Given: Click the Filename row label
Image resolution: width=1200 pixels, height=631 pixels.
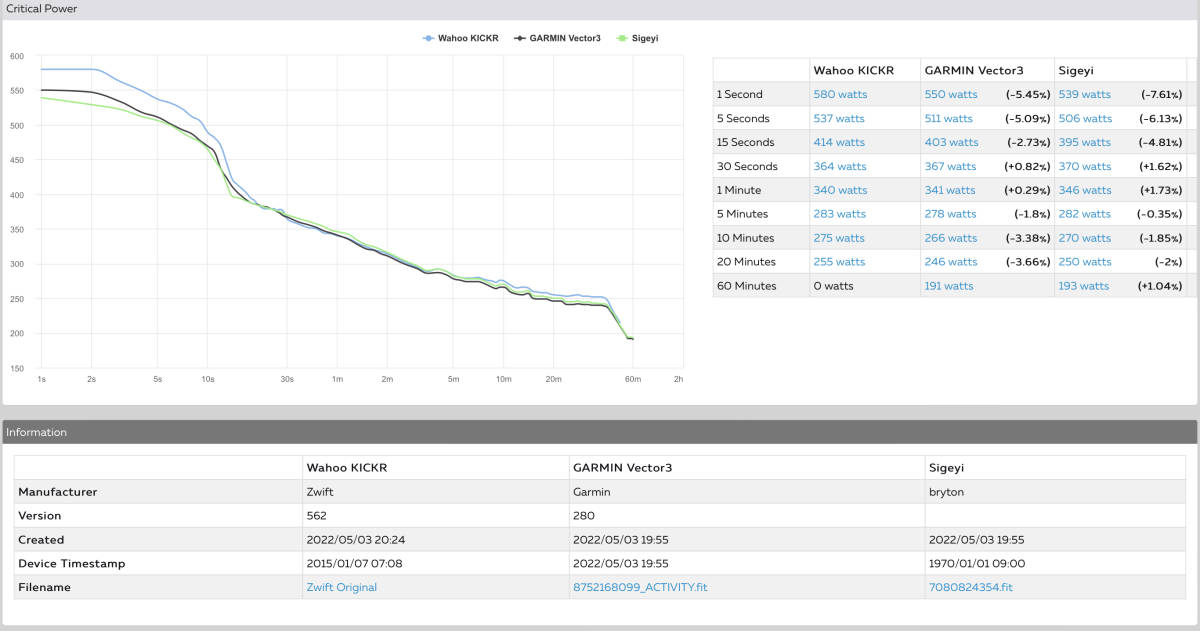Looking at the screenshot, I should (x=44, y=587).
